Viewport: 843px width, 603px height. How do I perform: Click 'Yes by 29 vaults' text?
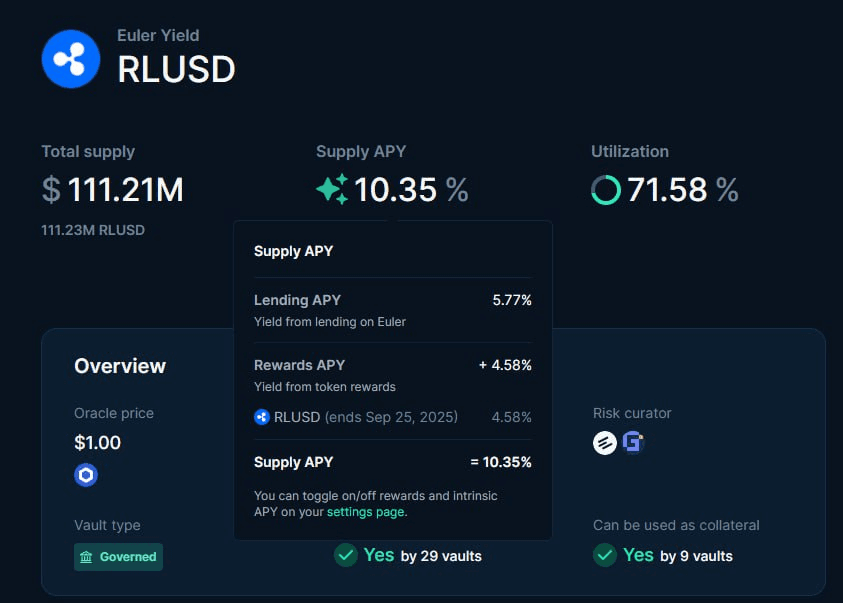pyautogui.click(x=423, y=555)
